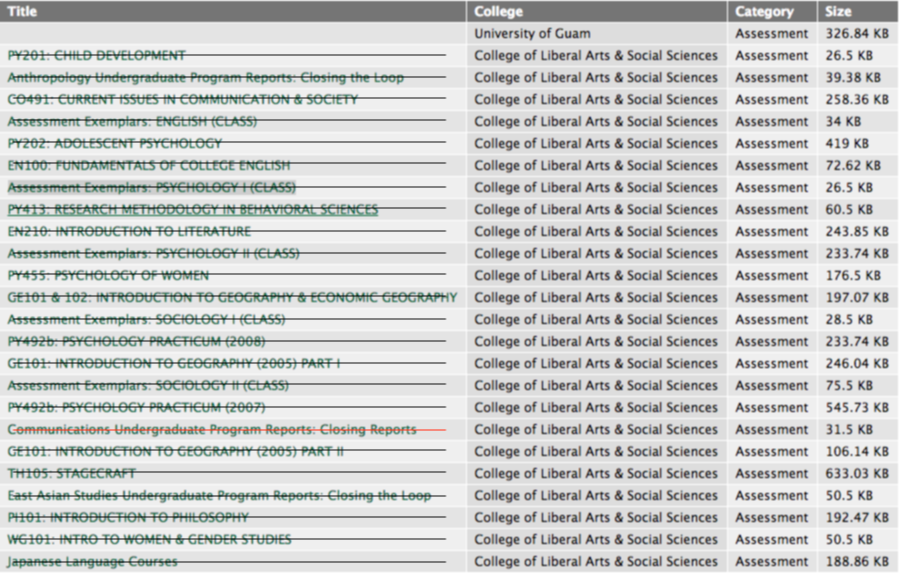Viewport: 900px width, 573px height.
Task: Click the College cell in the PY201 row
Action: (x=596, y=56)
